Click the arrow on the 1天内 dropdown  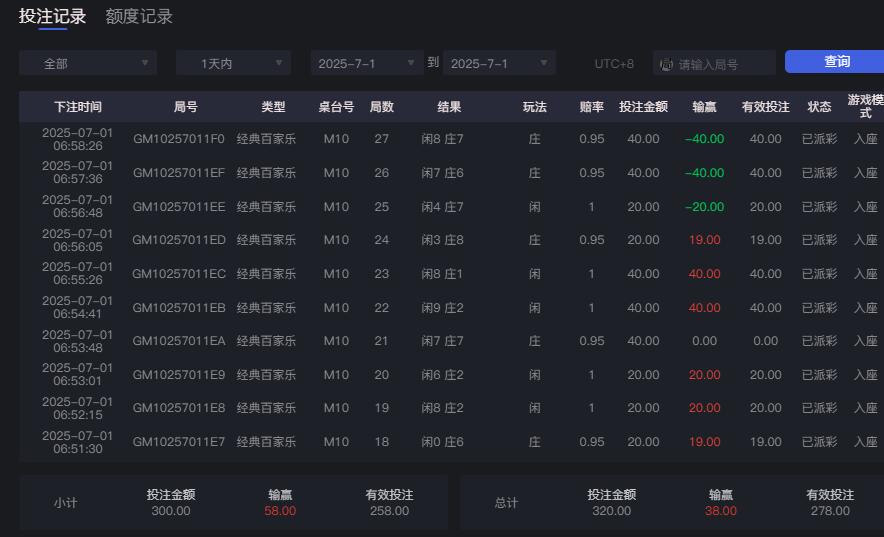pos(279,63)
